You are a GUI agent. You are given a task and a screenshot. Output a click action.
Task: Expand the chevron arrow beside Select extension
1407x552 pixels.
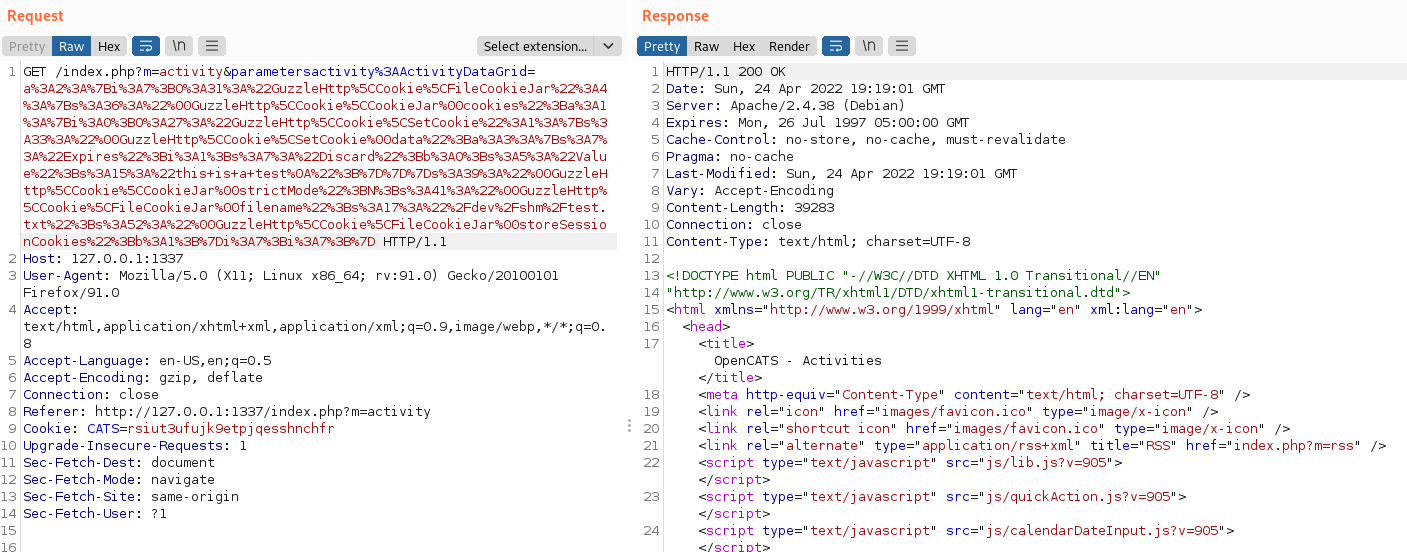pos(608,46)
